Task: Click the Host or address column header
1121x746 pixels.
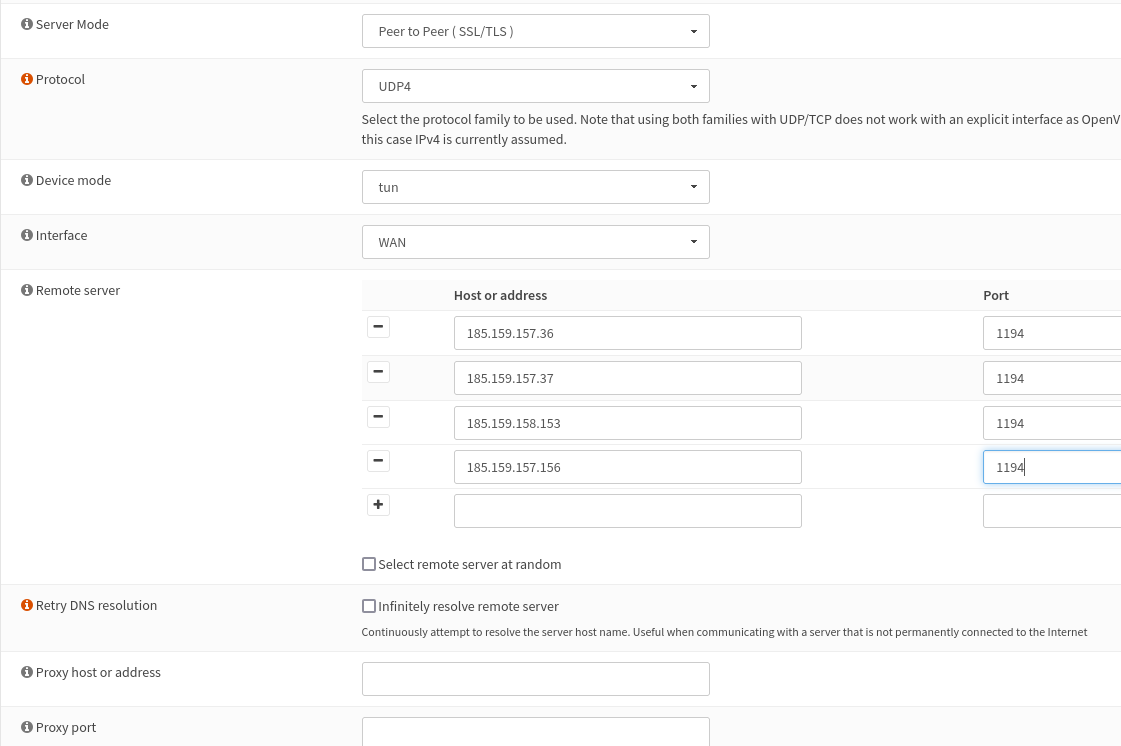Action: point(500,295)
